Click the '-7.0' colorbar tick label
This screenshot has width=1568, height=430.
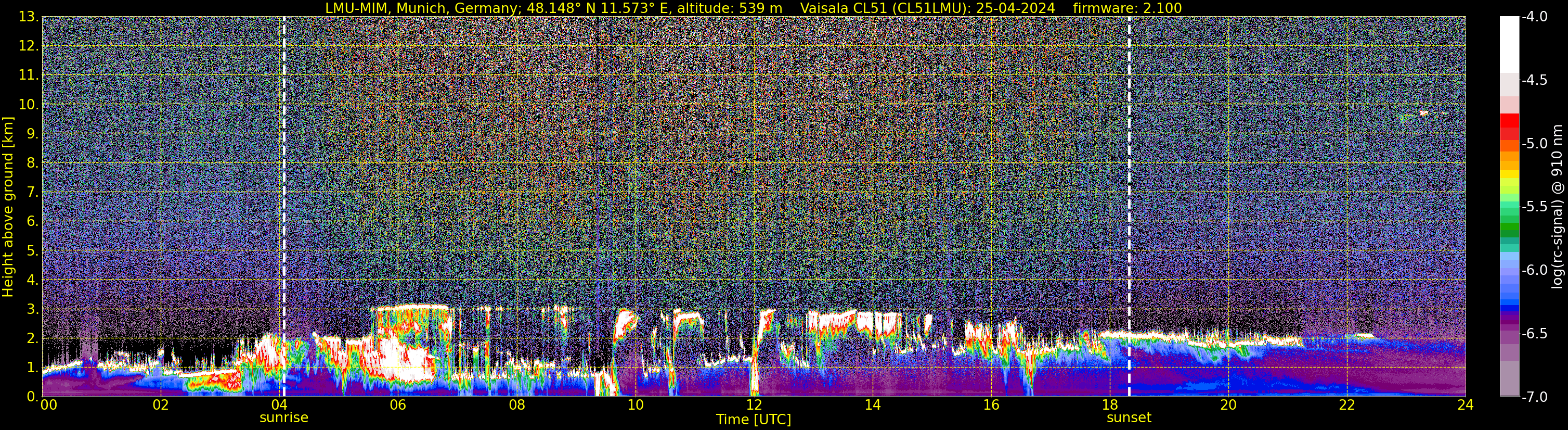click(1534, 397)
